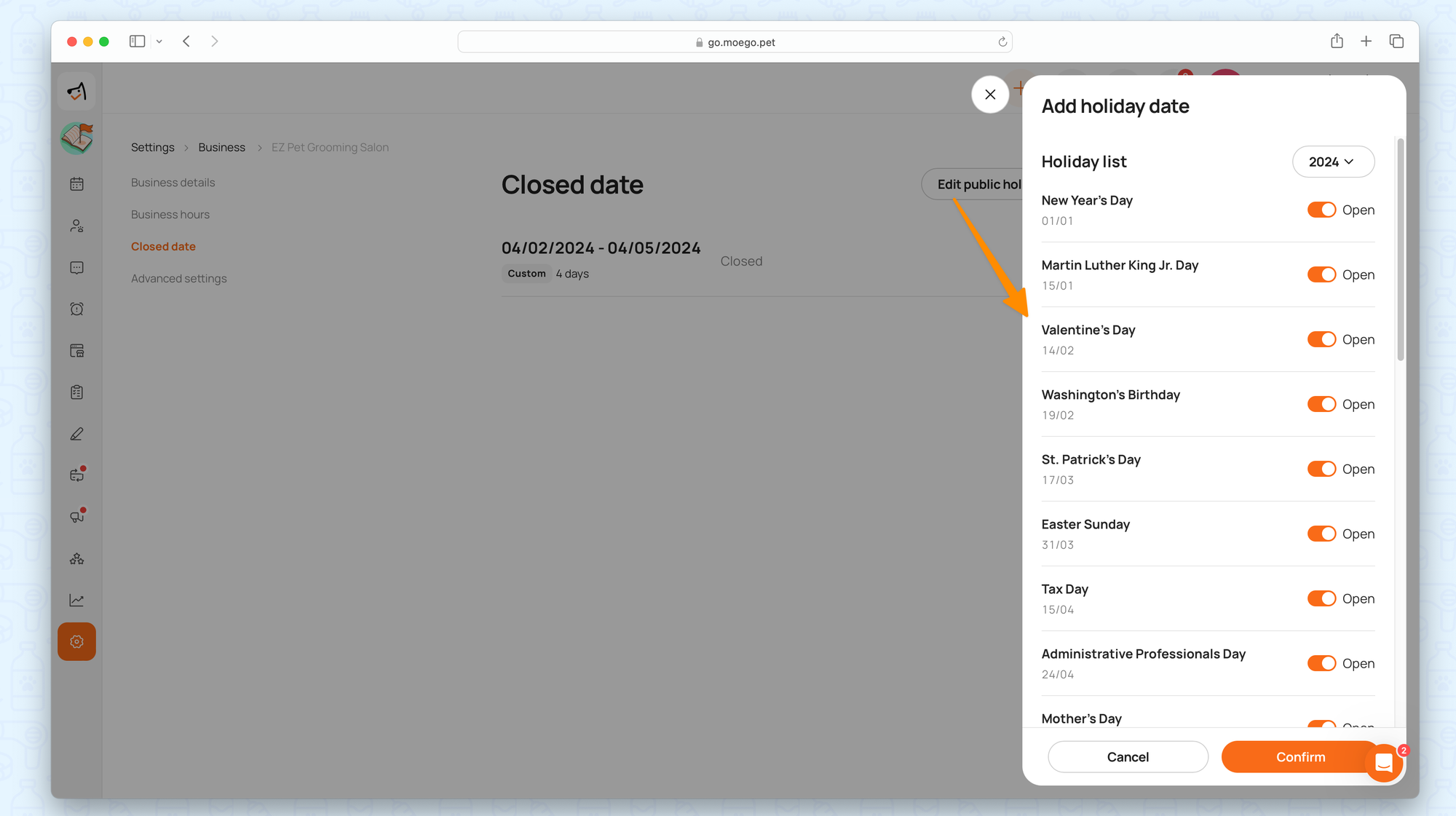Open the 2024 year dropdown

pyautogui.click(x=1332, y=162)
